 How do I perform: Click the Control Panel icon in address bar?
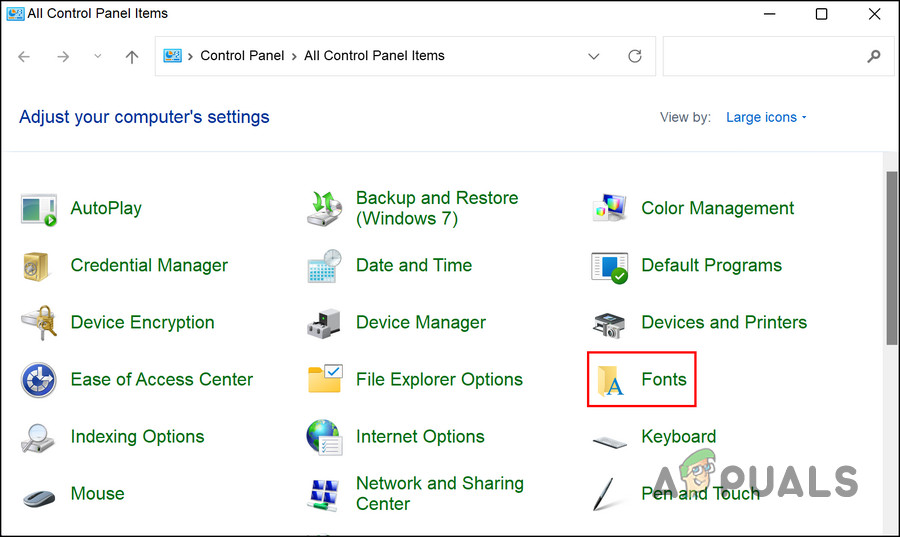click(172, 56)
